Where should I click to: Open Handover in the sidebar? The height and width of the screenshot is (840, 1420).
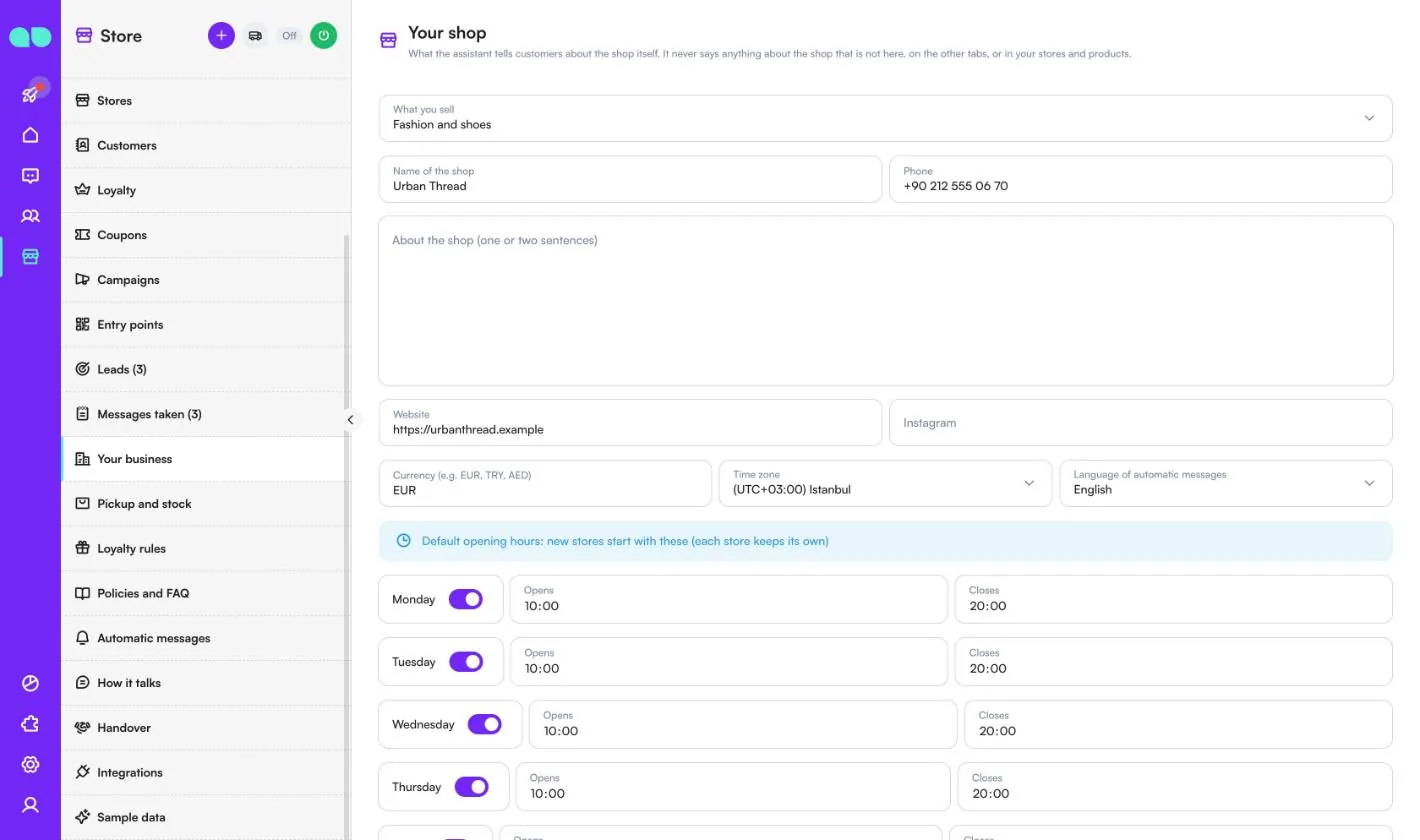coord(206,728)
